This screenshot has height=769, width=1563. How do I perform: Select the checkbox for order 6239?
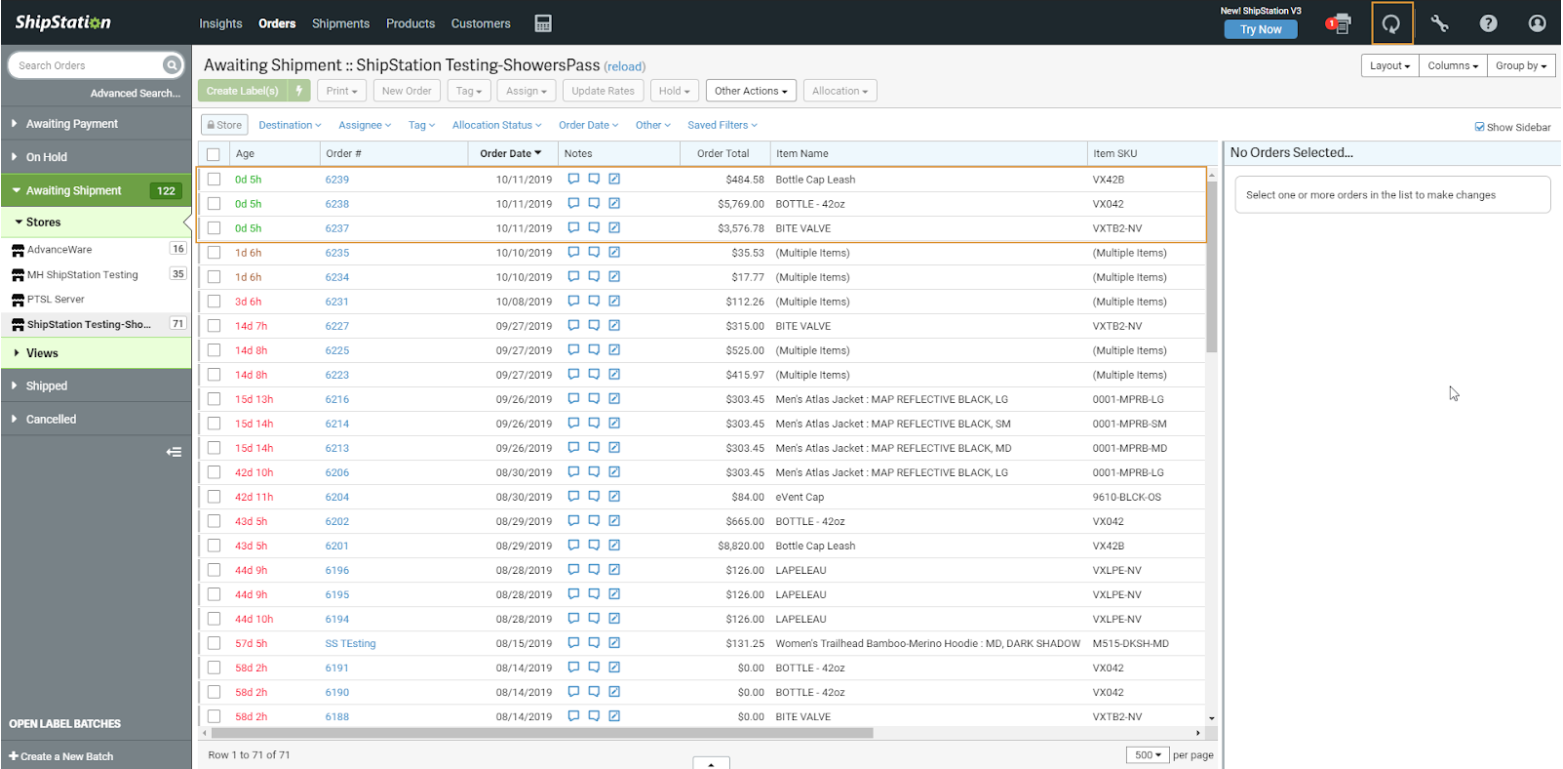coord(214,180)
